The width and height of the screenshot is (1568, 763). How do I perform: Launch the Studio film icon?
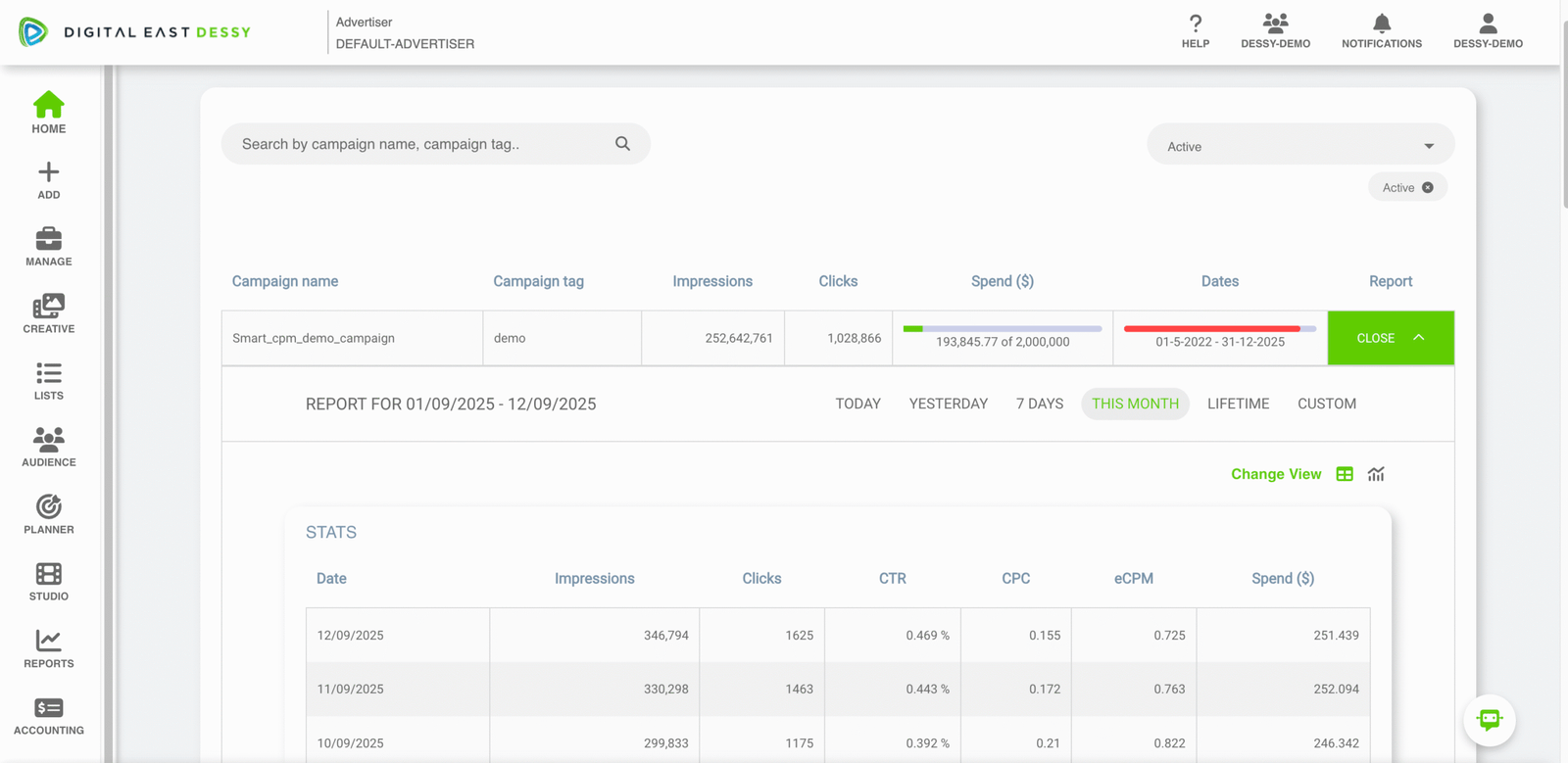pyautogui.click(x=48, y=581)
